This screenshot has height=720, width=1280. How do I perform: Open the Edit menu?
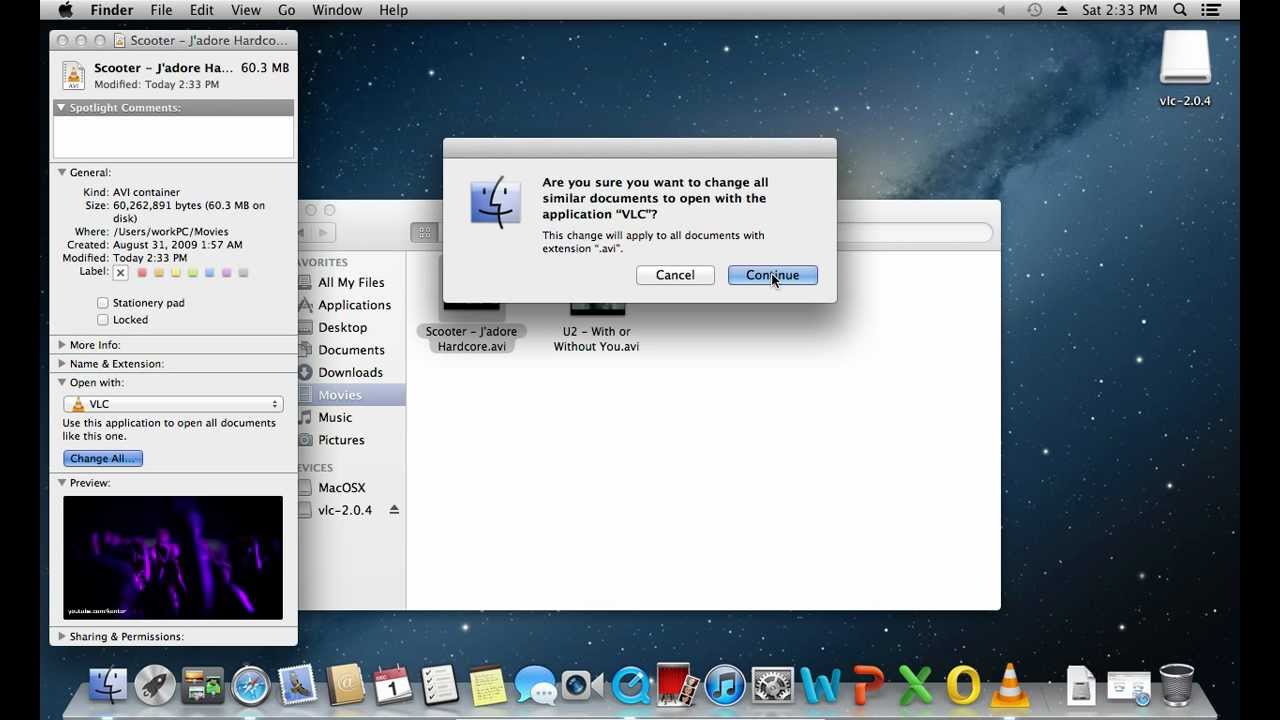coord(201,10)
